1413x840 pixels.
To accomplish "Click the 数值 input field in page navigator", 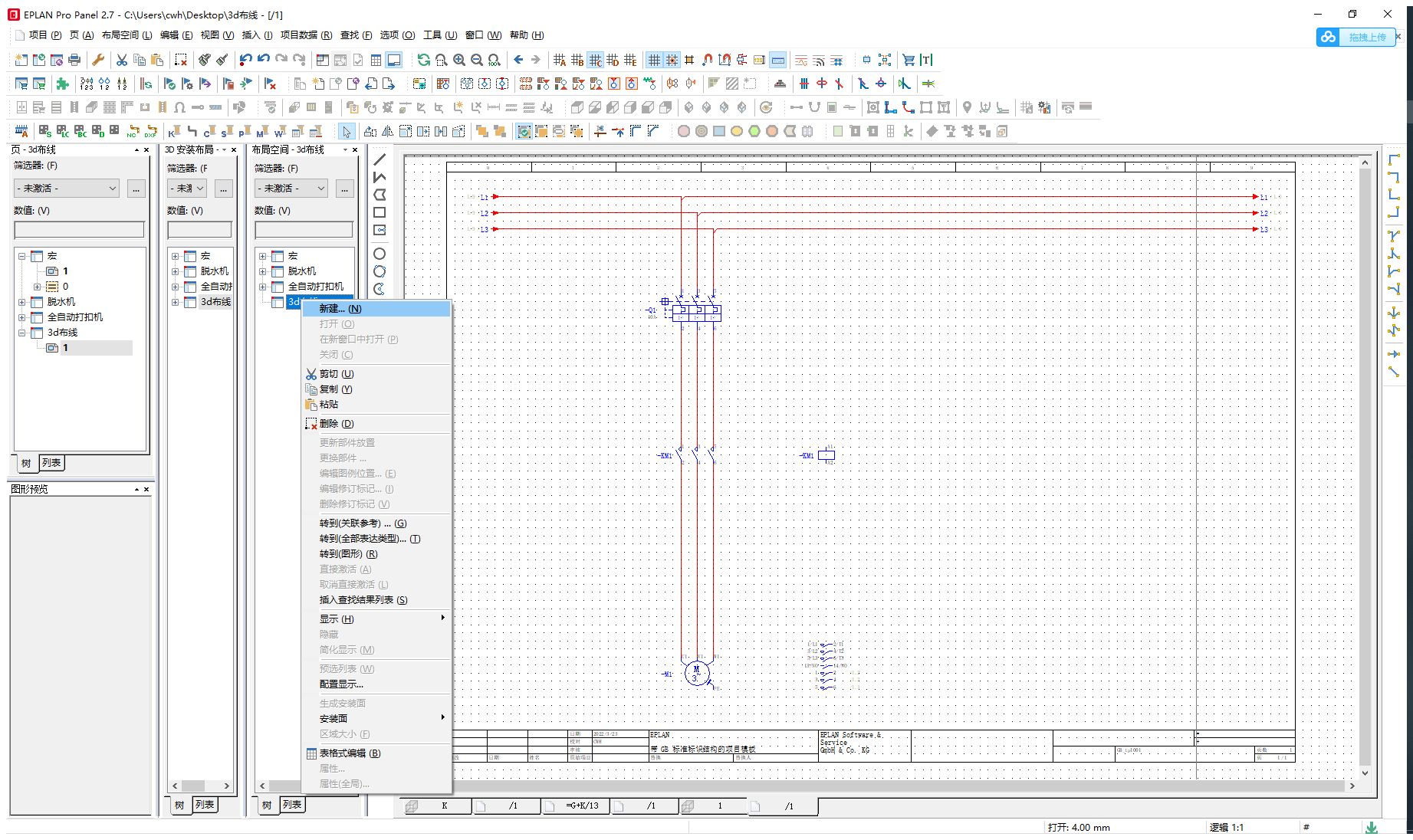I will [79, 230].
